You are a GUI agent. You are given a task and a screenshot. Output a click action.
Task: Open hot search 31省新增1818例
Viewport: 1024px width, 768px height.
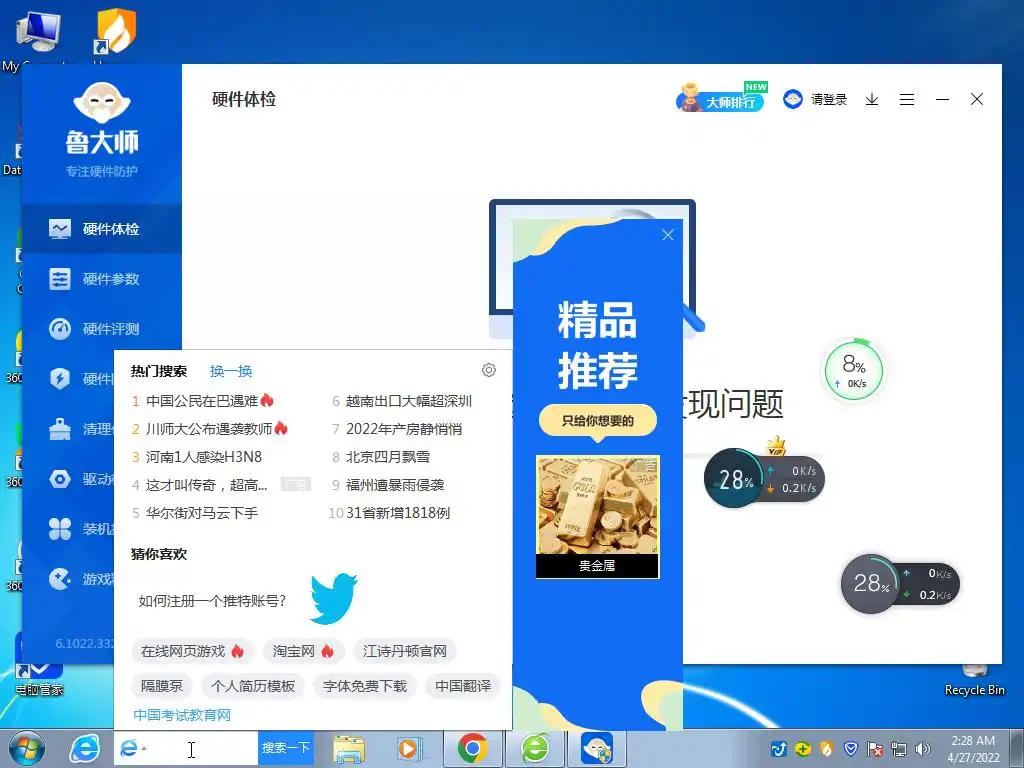point(398,513)
